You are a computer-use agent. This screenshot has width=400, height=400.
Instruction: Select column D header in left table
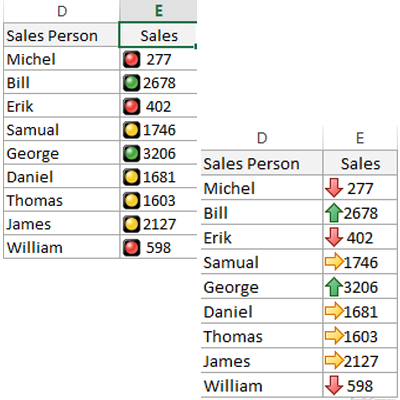(x=62, y=11)
